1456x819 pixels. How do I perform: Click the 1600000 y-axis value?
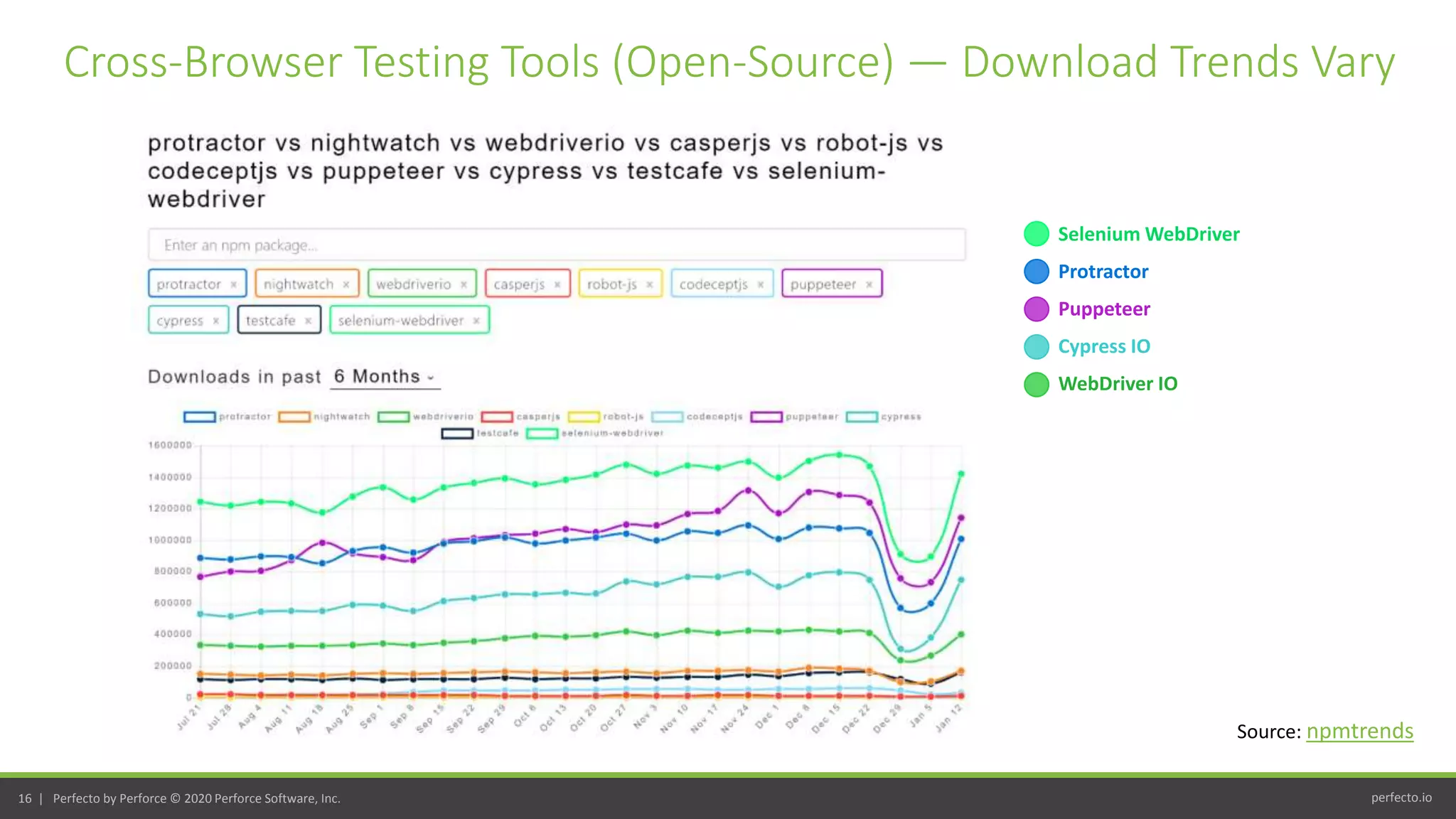tap(170, 445)
